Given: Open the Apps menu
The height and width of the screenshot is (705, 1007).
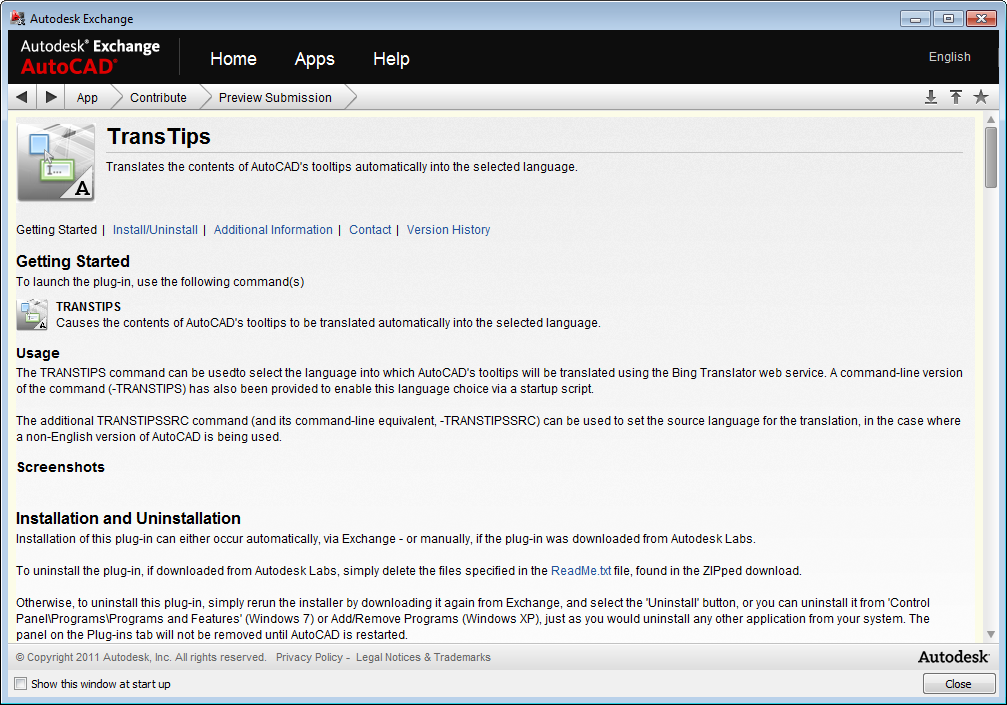Looking at the screenshot, I should pos(314,59).
